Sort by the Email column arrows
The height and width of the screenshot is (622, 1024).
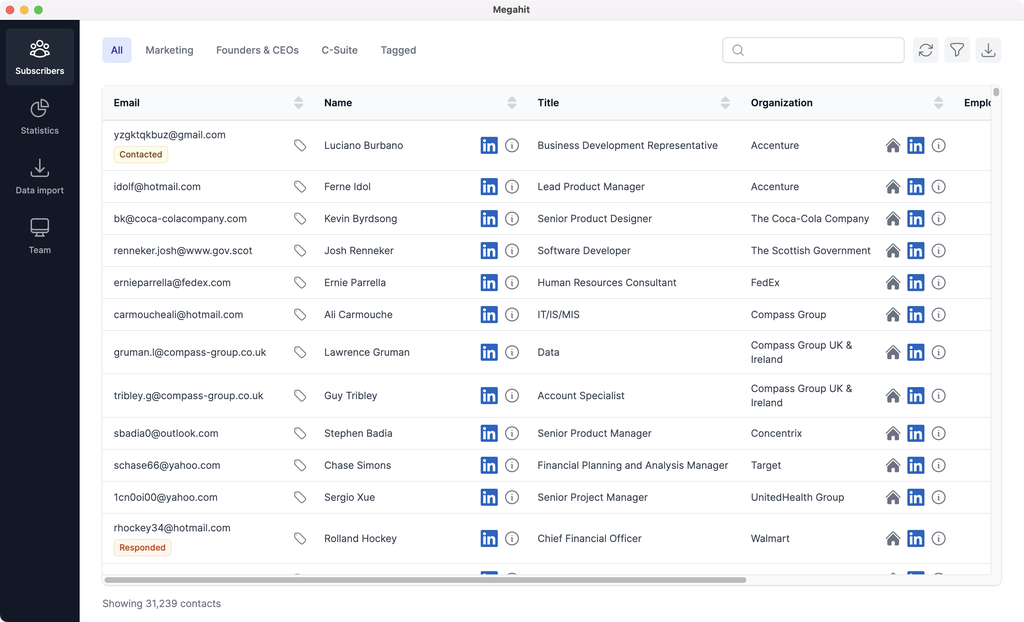[x=298, y=103]
